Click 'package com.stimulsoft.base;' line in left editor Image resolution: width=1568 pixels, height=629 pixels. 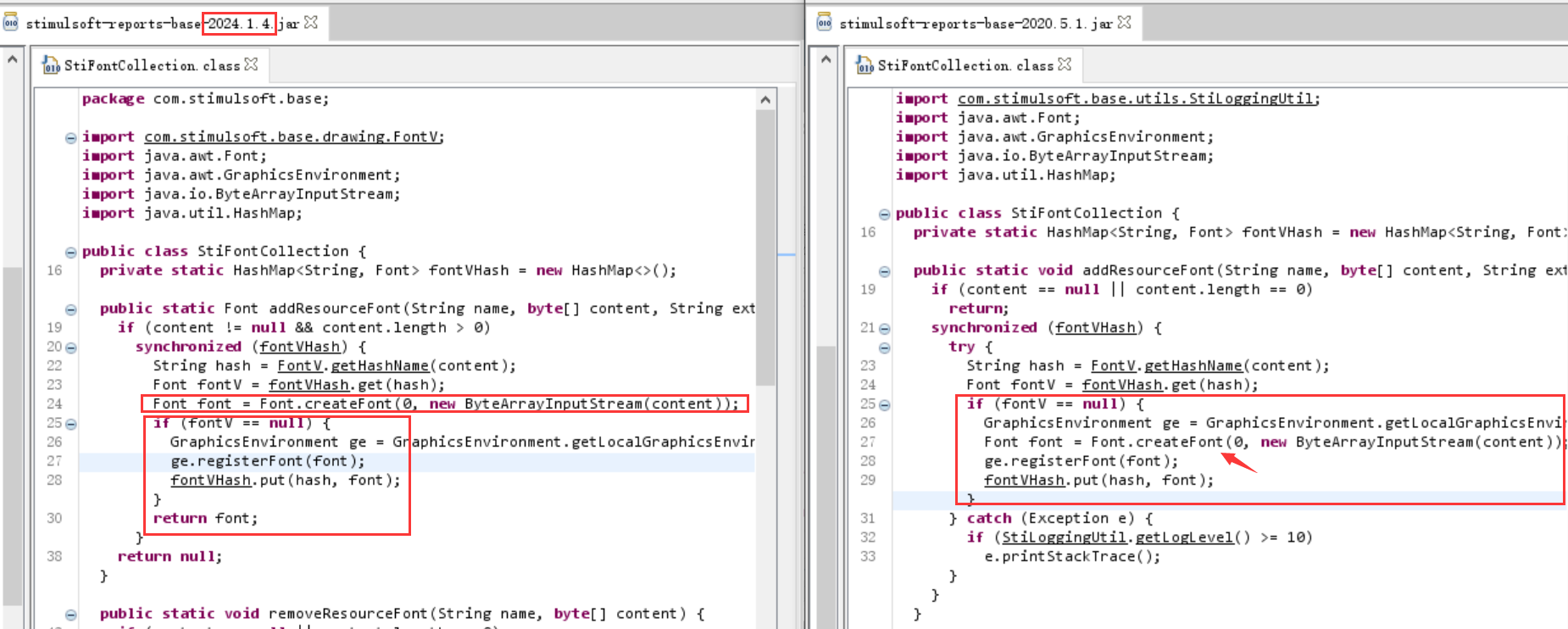click(205, 98)
